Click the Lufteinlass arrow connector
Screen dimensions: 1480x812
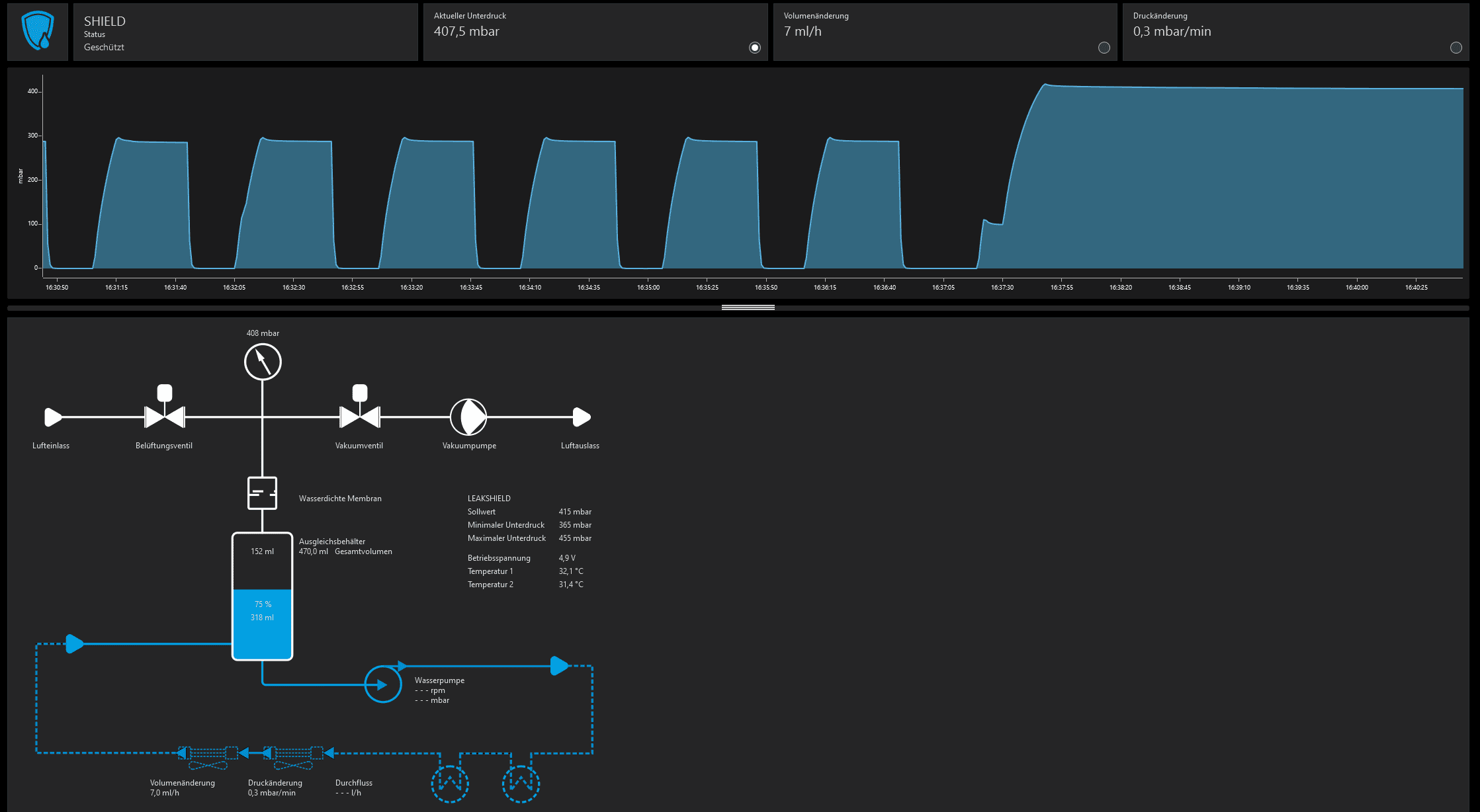point(52,417)
